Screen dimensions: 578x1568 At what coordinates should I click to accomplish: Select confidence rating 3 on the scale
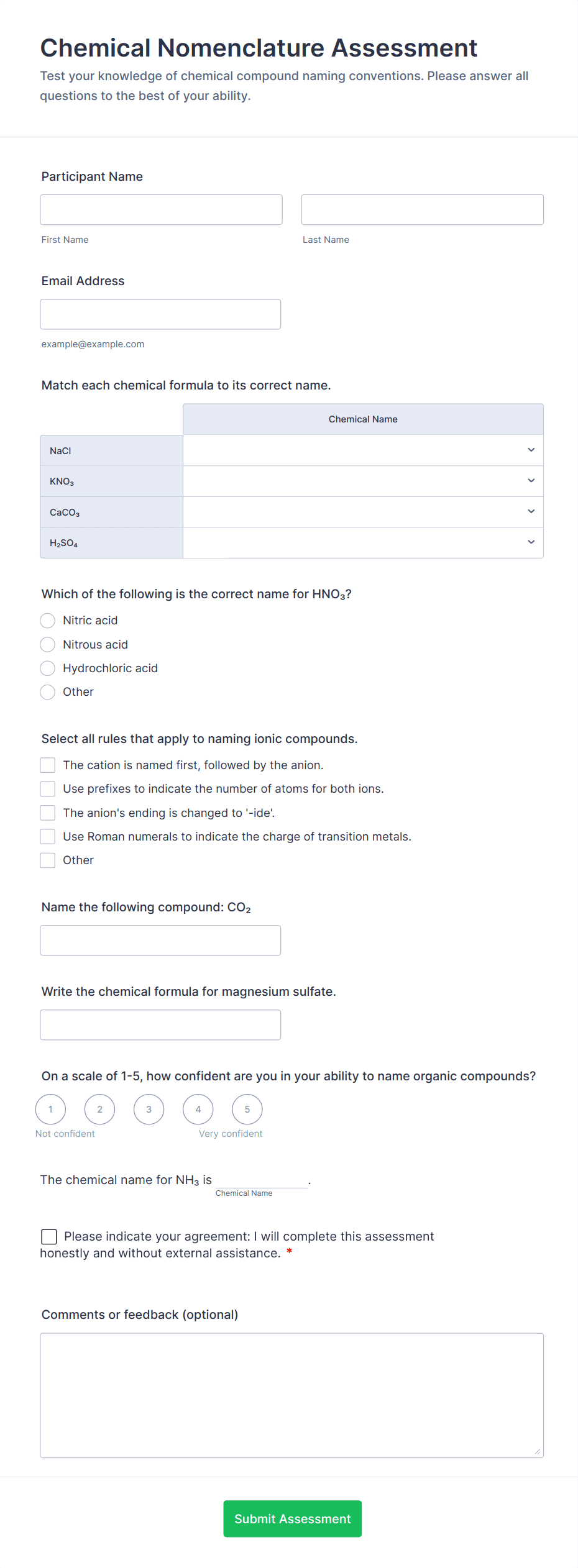coord(149,1109)
